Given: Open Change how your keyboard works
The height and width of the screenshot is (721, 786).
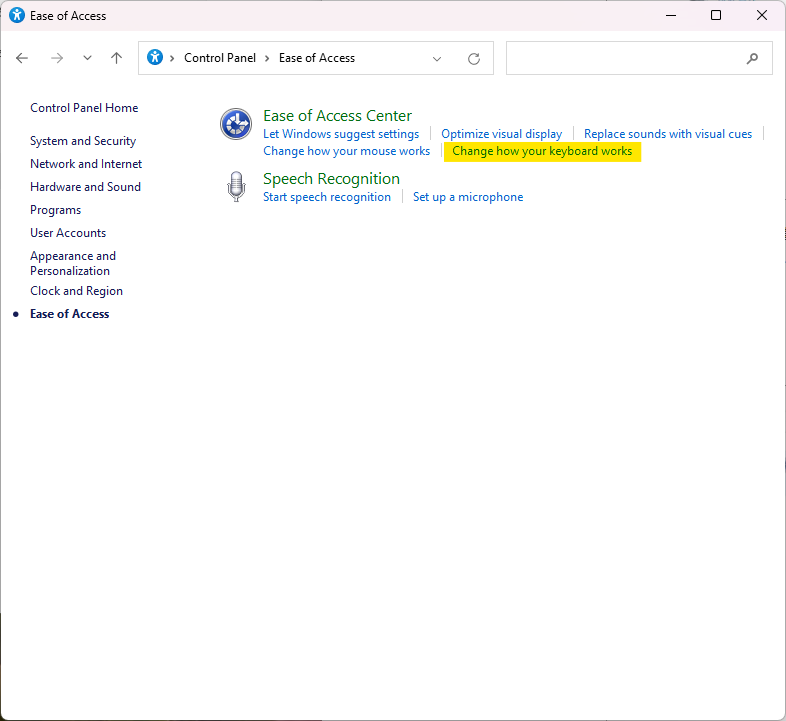Looking at the screenshot, I should pyautogui.click(x=542, y=151).
